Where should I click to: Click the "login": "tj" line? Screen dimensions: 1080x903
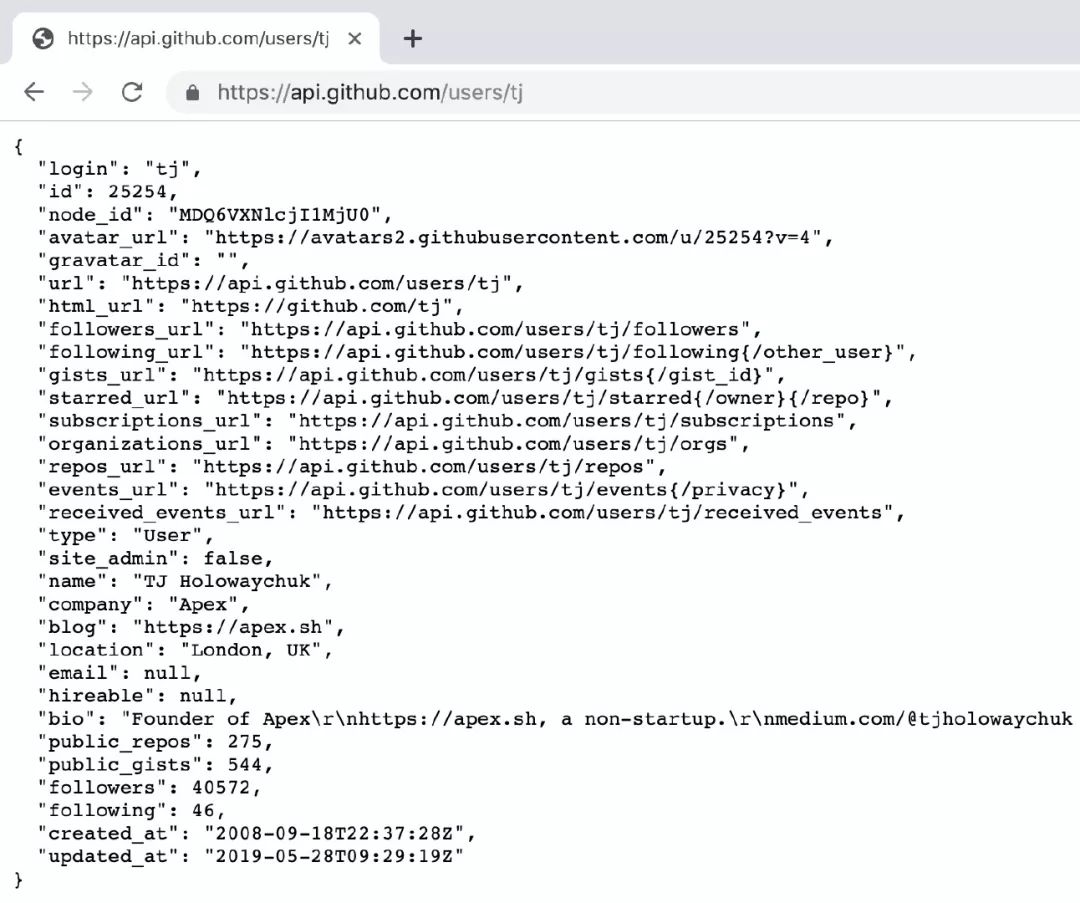(x=120, y=169)
